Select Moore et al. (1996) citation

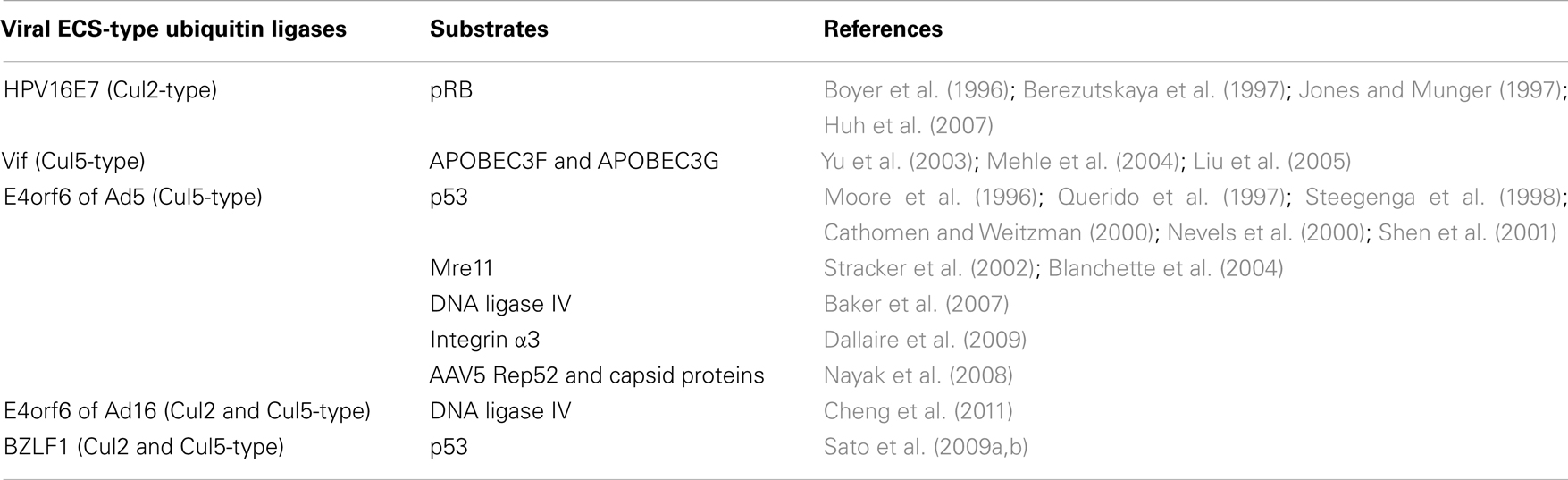point(930,198)
